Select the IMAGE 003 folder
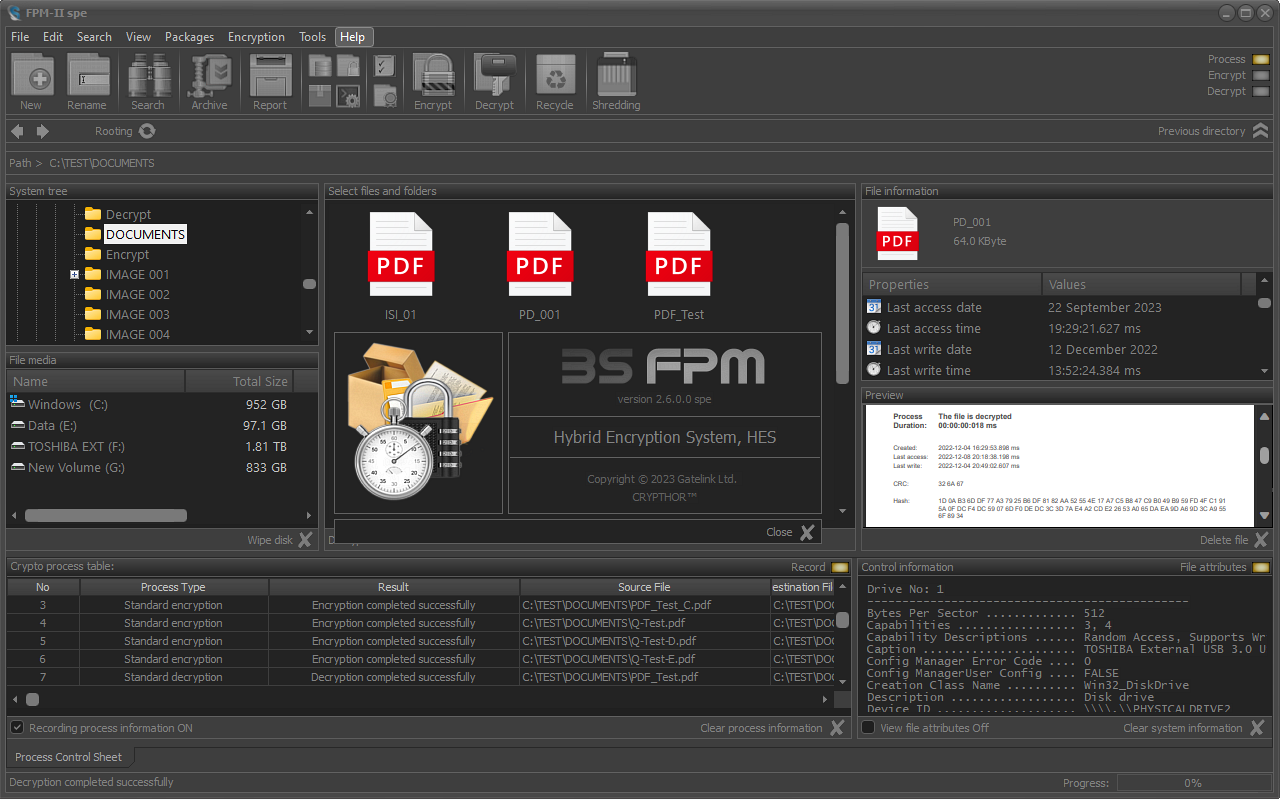 137,314
